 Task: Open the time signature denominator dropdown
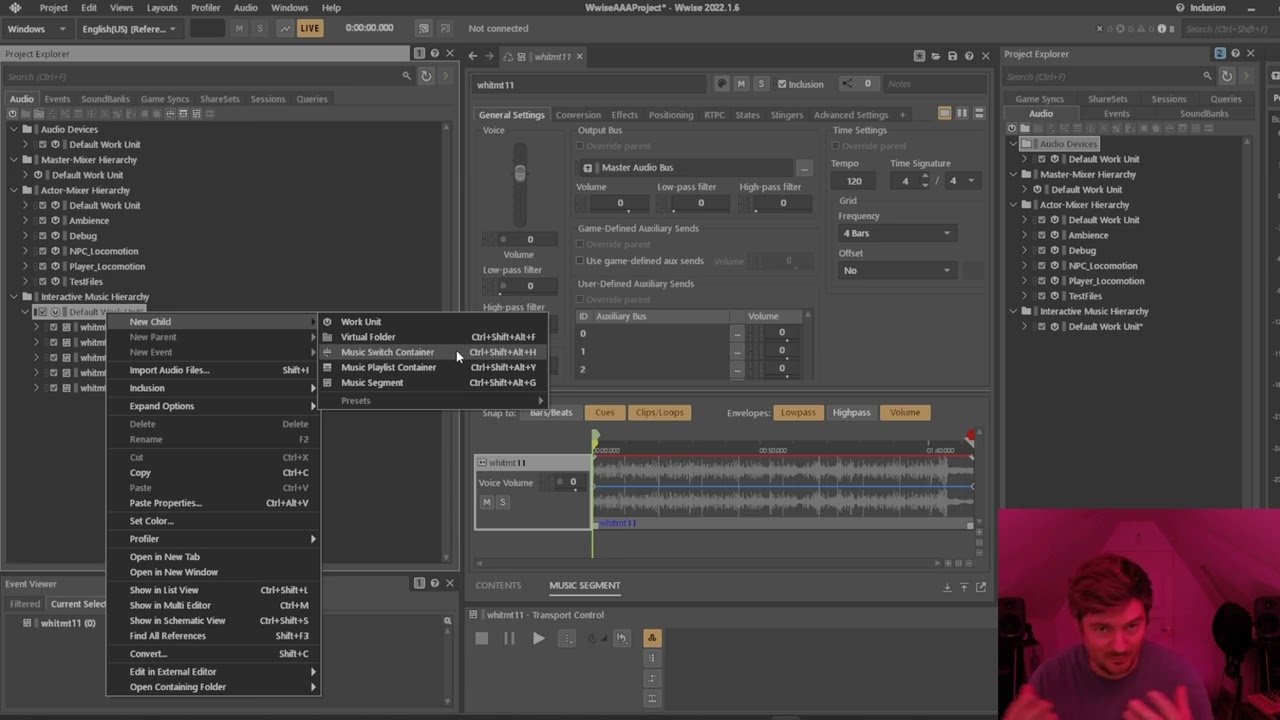coord(961,181)
